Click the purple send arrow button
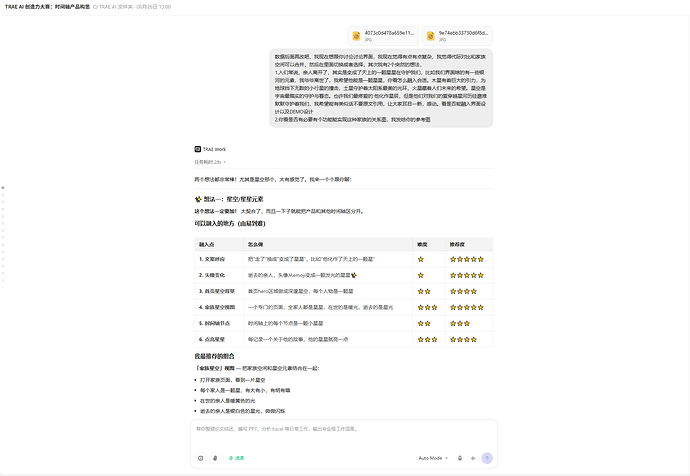This screenshot has height=476, width=690. click(x=487, y=458)
